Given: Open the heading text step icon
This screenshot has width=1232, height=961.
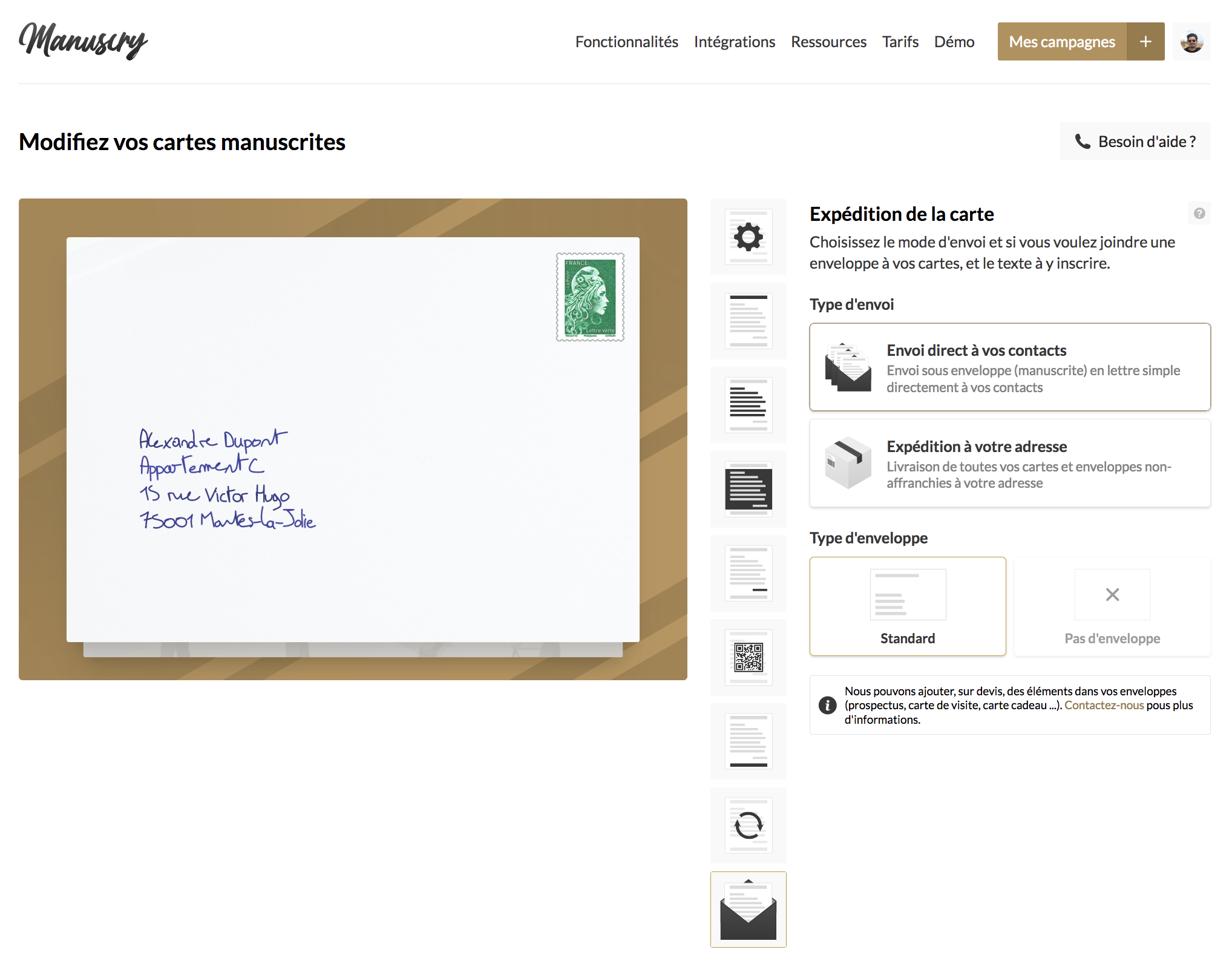Looking at the screenshot, I should [749, 321].
